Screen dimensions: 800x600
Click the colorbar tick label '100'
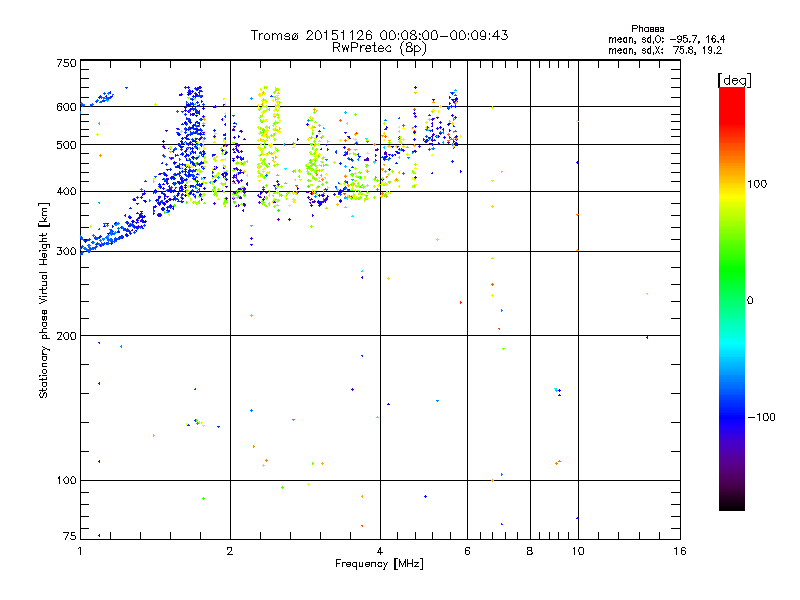pyautogui.click(x=757, y=184)
